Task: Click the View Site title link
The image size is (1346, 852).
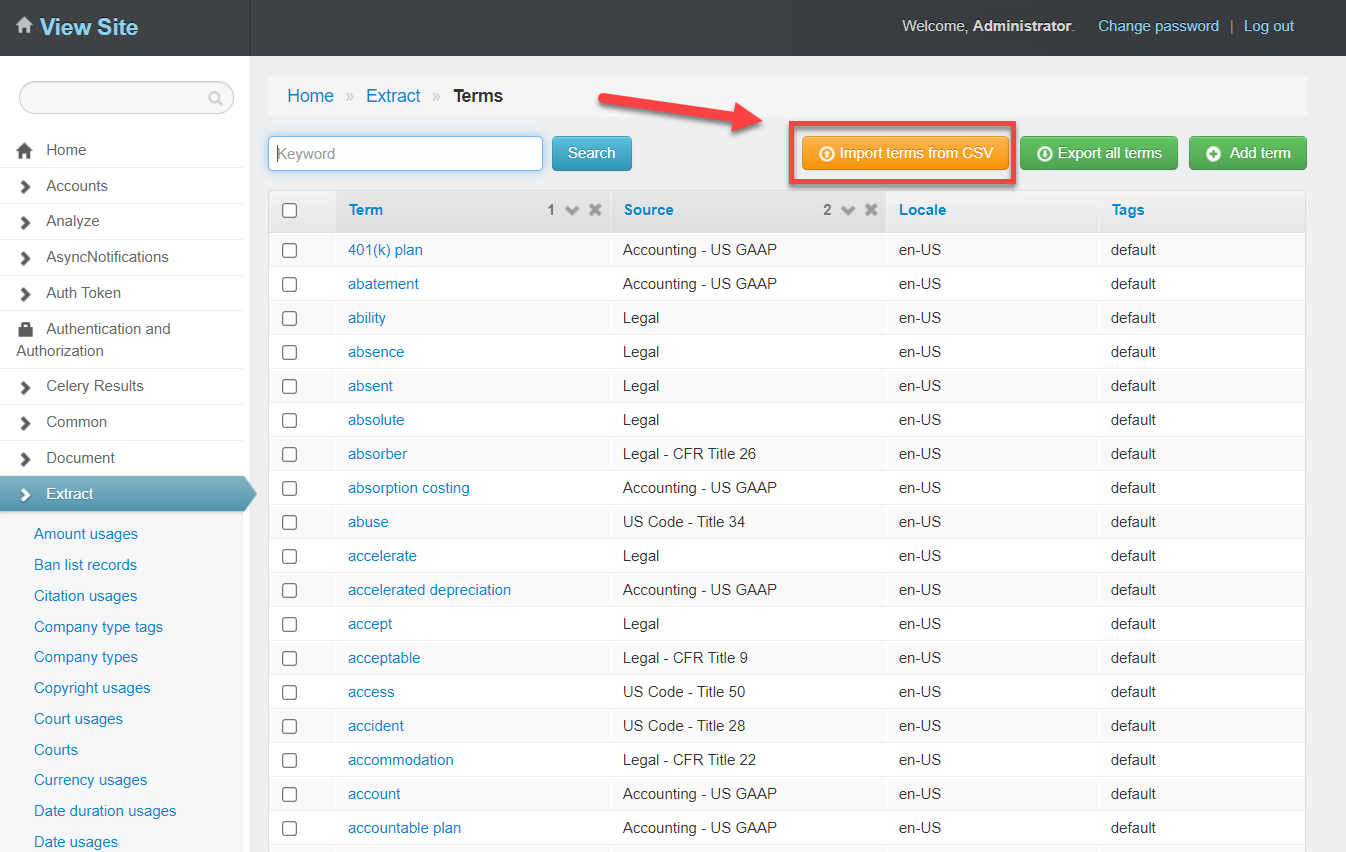Action: coord(89,27)
